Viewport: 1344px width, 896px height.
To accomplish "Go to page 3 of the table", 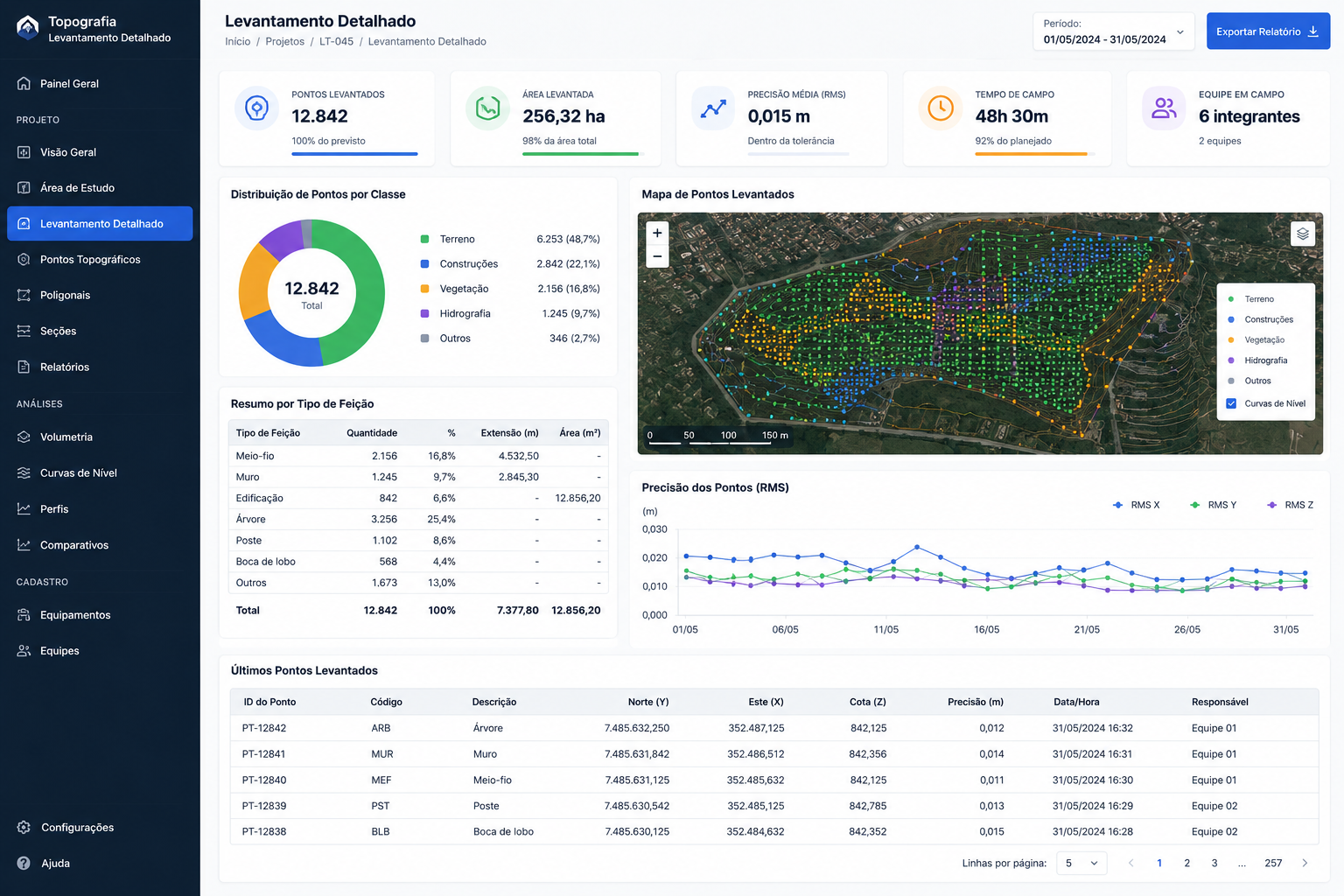I will point(1214,864).
